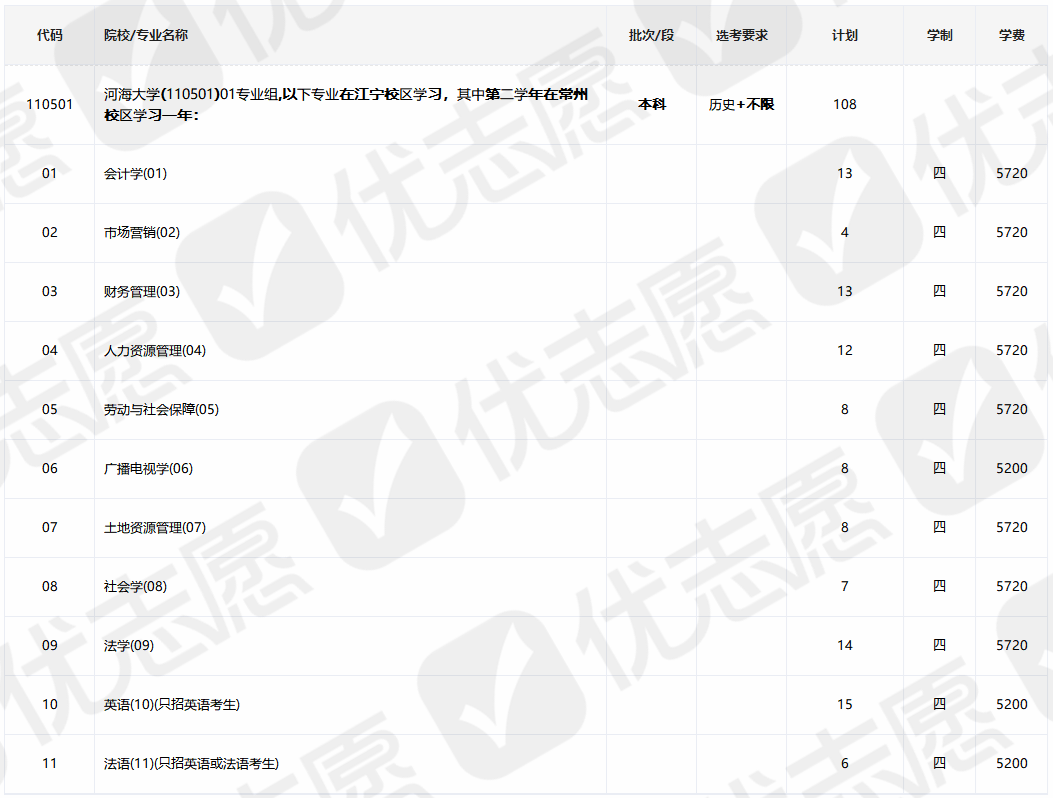
Task: Click the 学费 column header
Action: tap(1011, 35)
